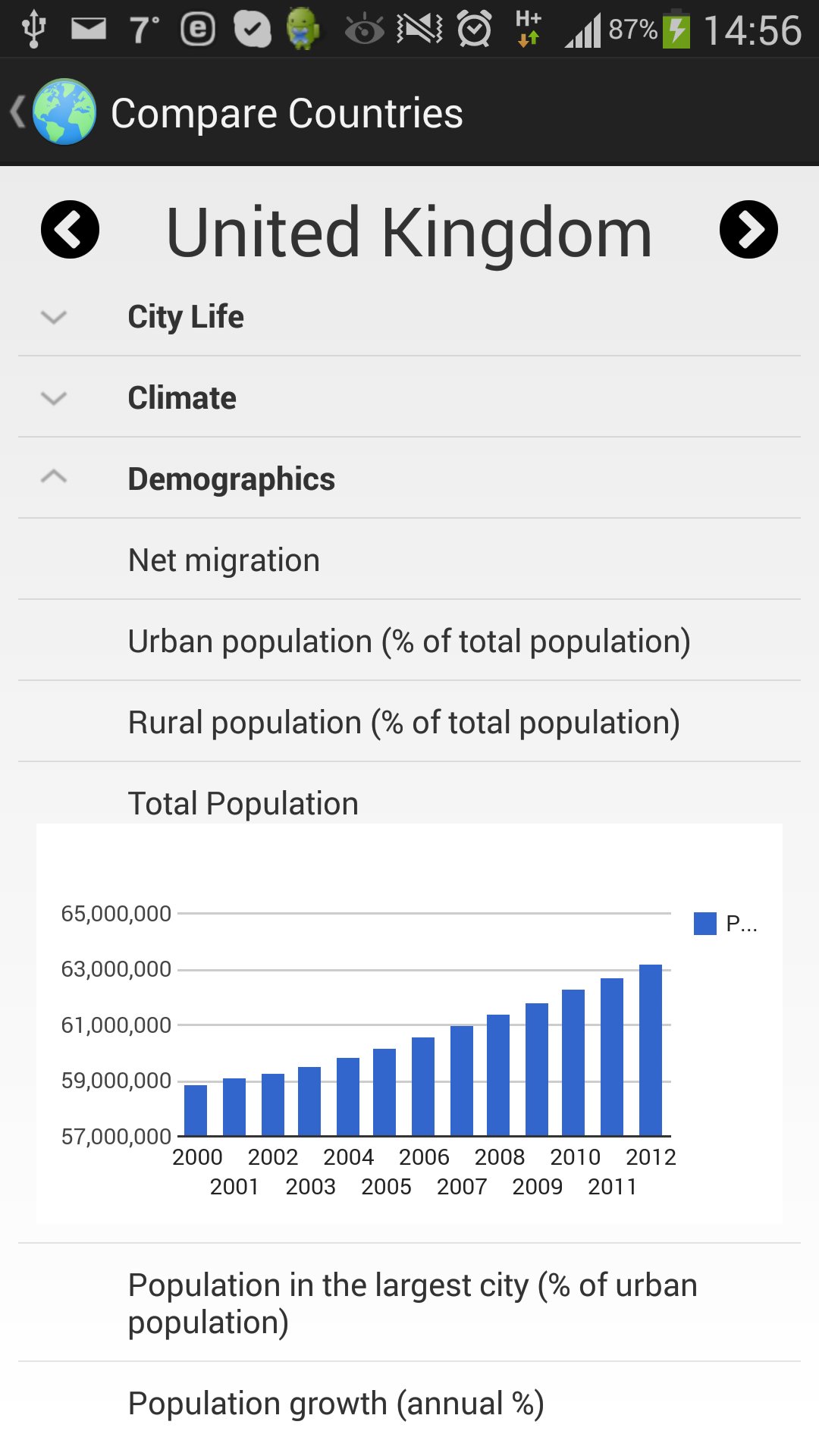Tap the alarm clock status icon

(x=475, y=29)
